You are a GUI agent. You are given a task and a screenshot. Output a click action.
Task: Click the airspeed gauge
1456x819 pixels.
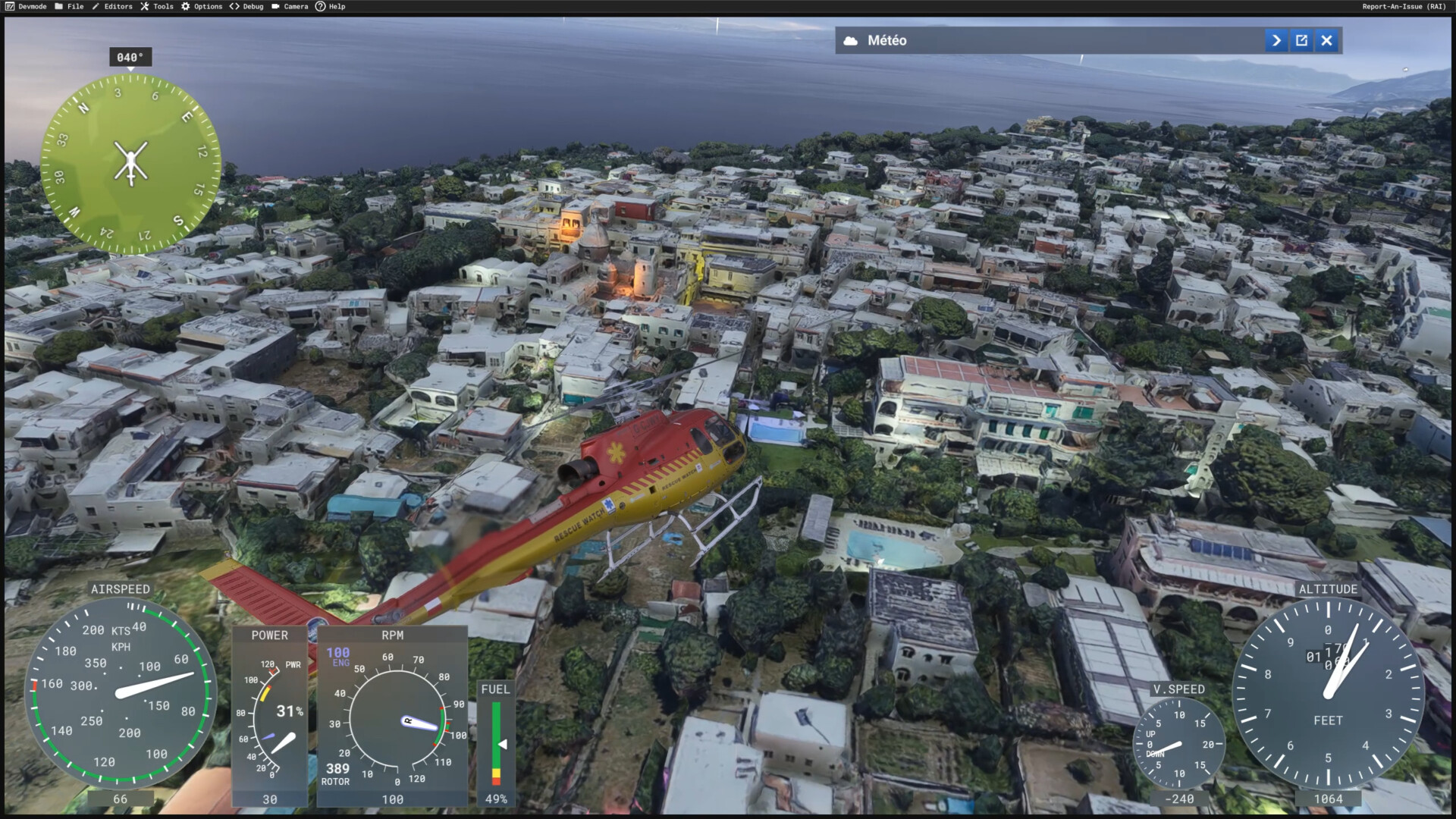point(120,692)
